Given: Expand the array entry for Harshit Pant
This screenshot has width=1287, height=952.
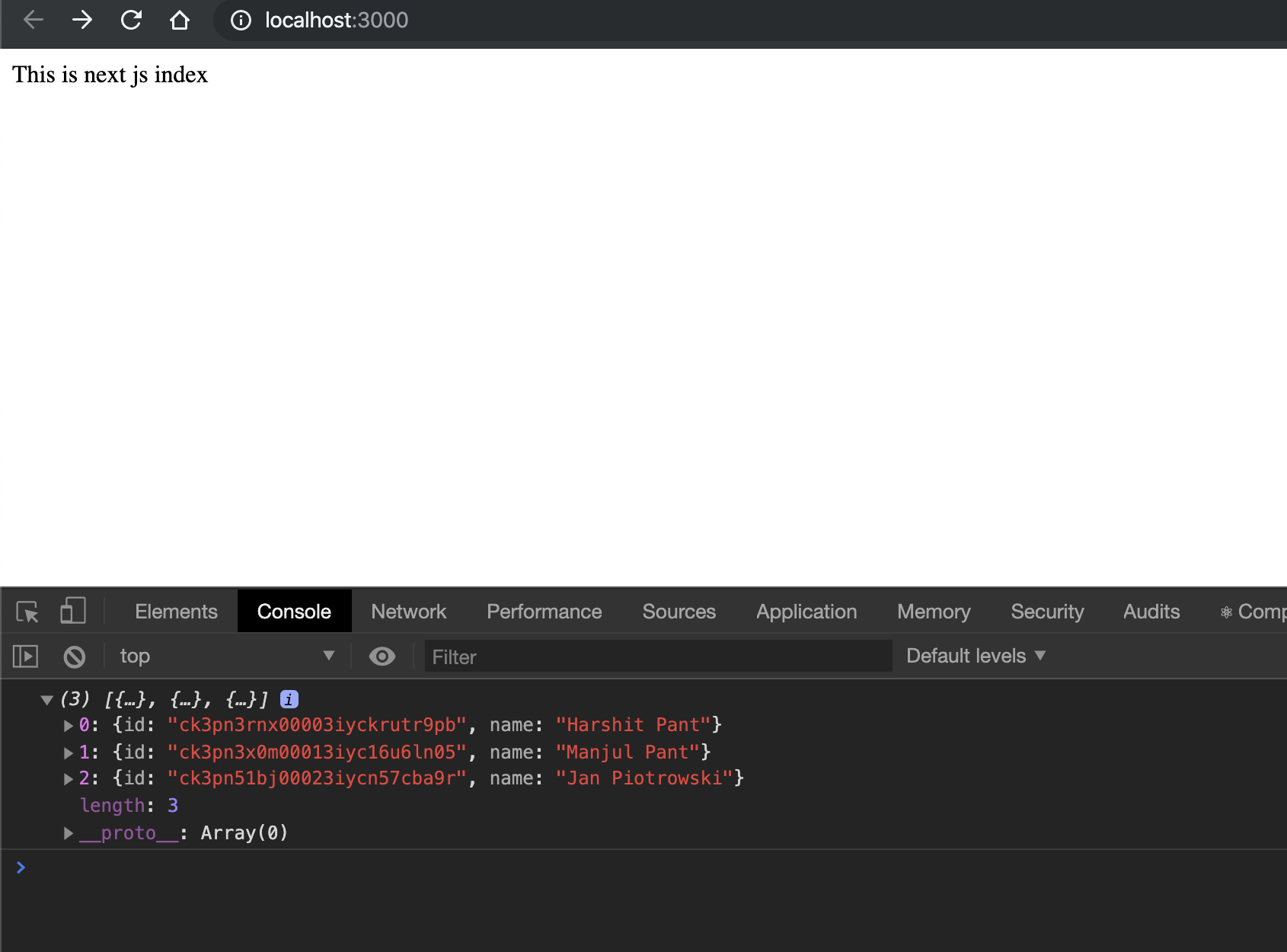Looking at the screenshot, I should pos(69,725).
